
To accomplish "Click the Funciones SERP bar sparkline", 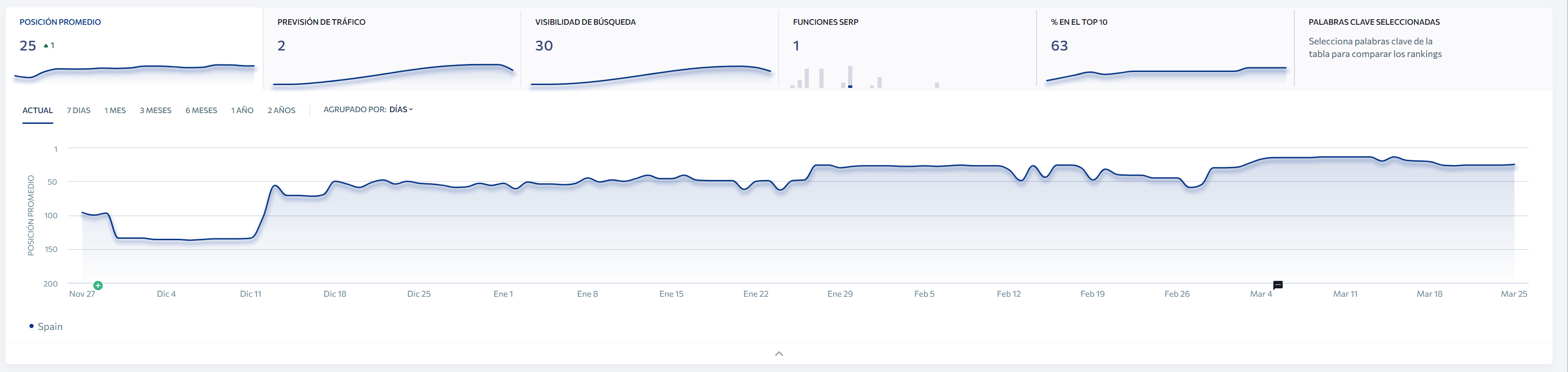I will coord(864,77).
